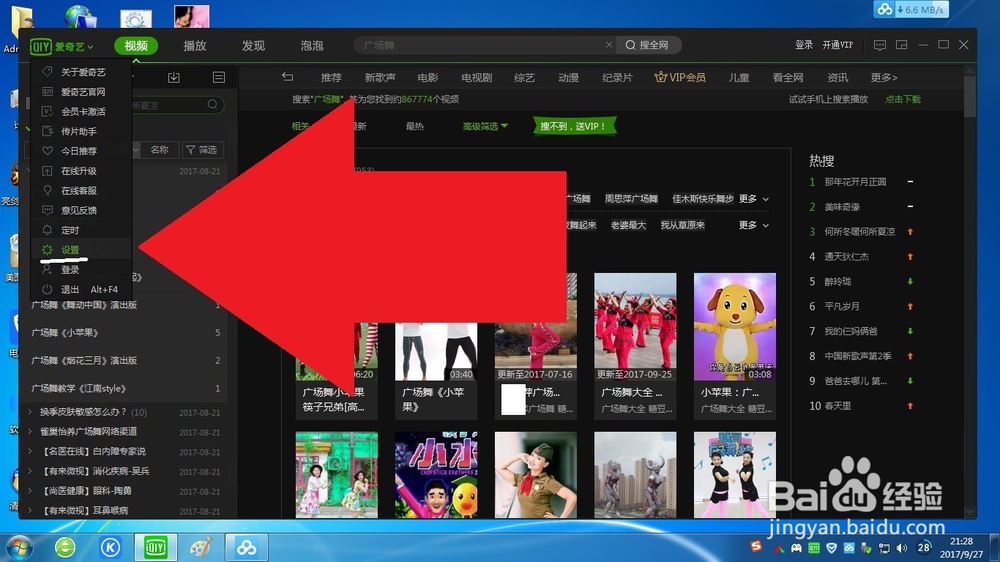Open the 综艺 channel
1000x562 pixels.
click(524, 78)
